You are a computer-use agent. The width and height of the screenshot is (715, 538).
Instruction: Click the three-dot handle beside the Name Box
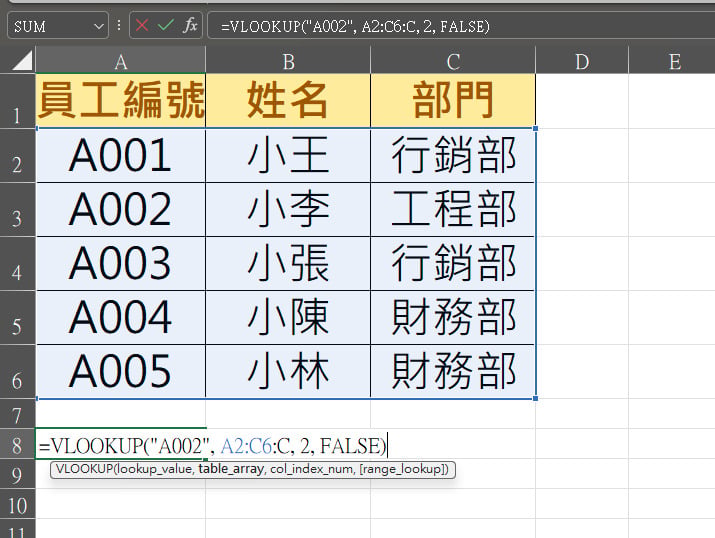click(x=119, y=25)
